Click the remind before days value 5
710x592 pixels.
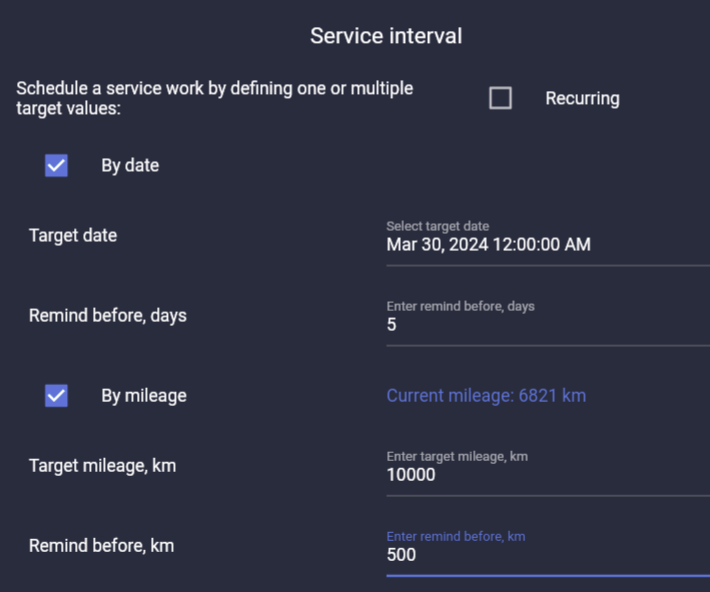[x=392, y=324]
